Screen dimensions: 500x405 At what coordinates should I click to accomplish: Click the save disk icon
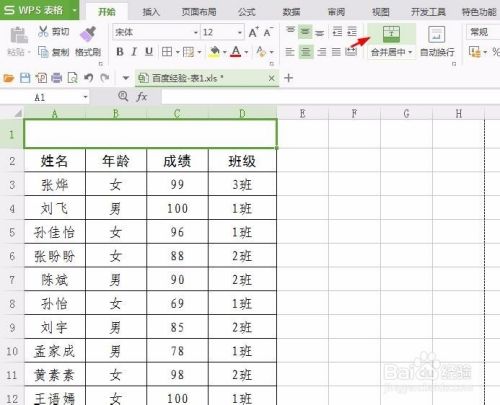[25, 78]
